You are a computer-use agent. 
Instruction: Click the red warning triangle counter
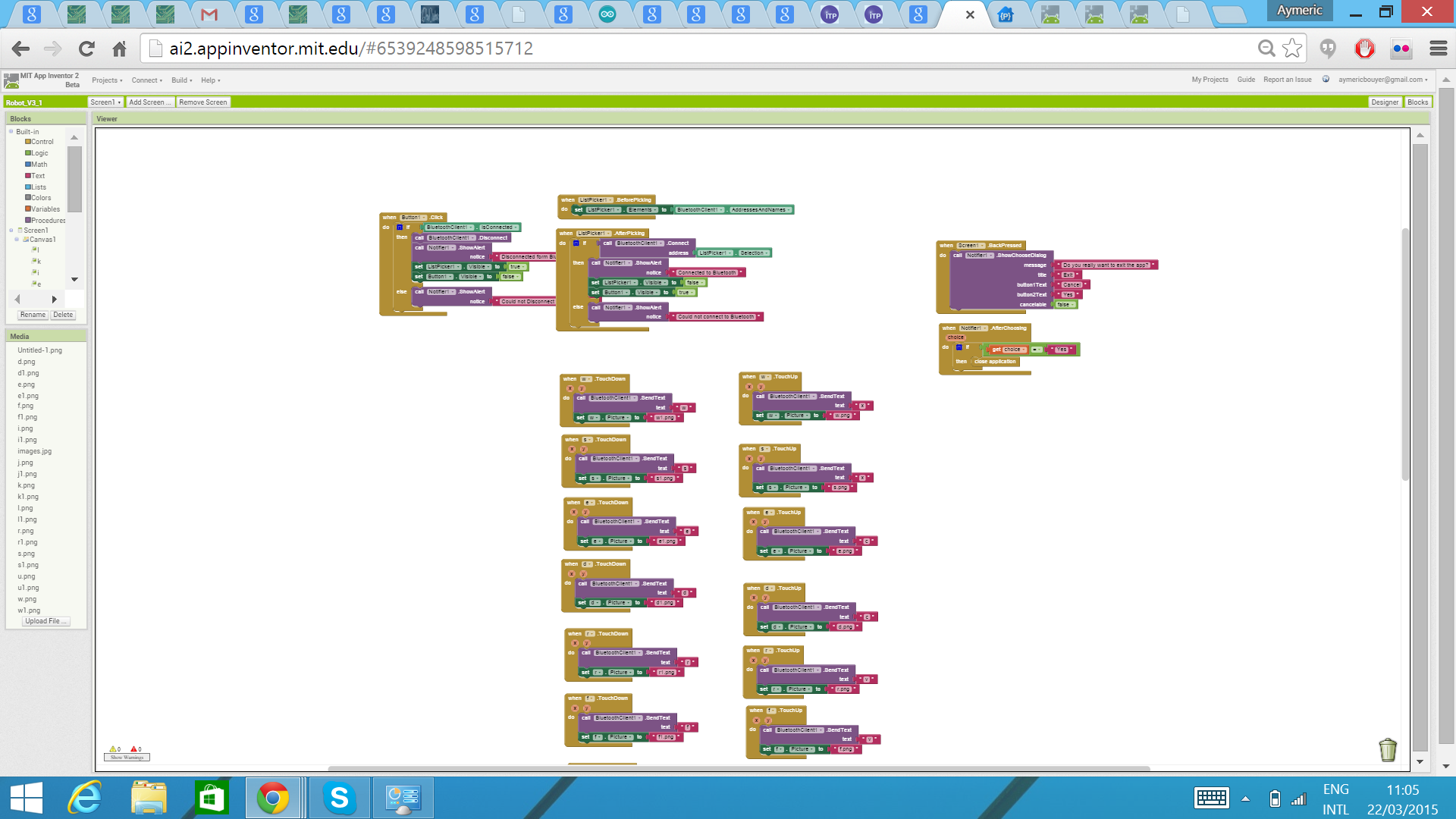pos(136,748)
